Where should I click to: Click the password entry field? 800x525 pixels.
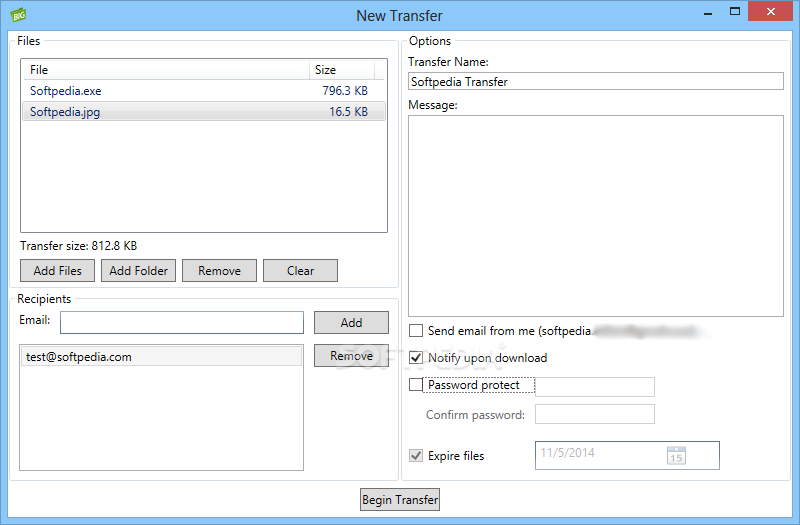pos(594,387)
